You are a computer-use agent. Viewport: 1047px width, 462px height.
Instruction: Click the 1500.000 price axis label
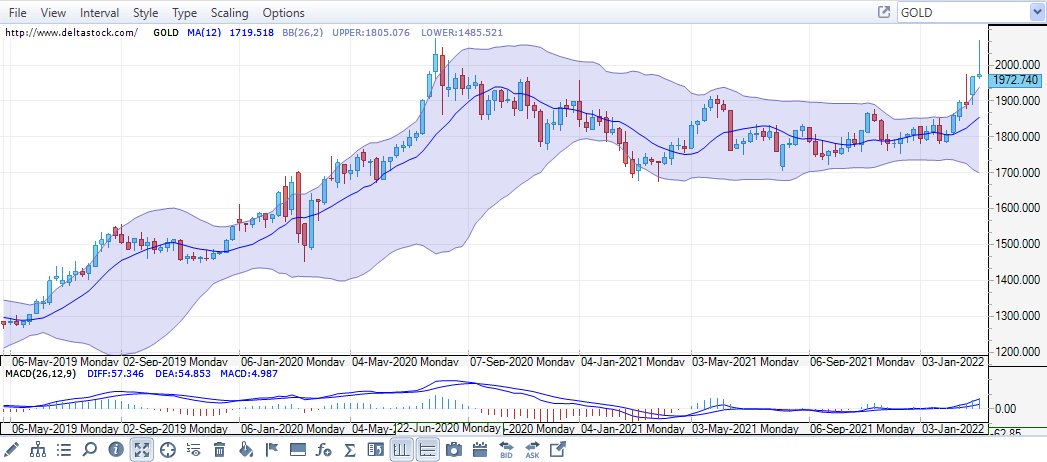tap(1017, 244)
